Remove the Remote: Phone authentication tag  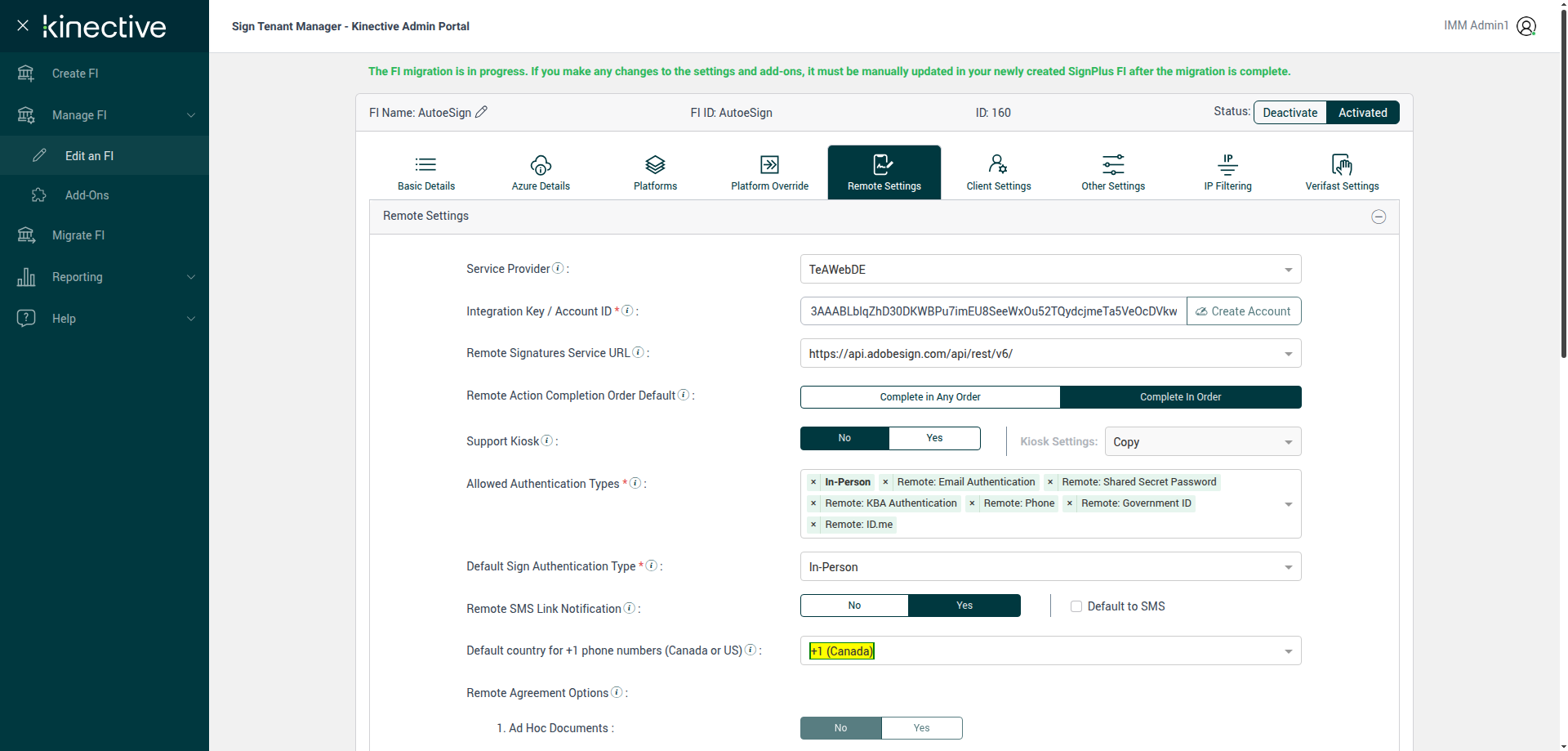pos(972,503)
